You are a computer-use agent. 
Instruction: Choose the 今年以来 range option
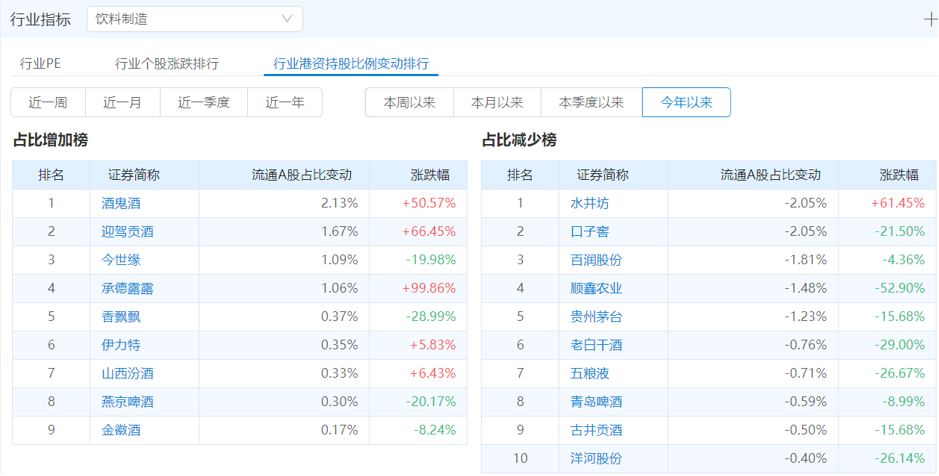coord(686,102)
